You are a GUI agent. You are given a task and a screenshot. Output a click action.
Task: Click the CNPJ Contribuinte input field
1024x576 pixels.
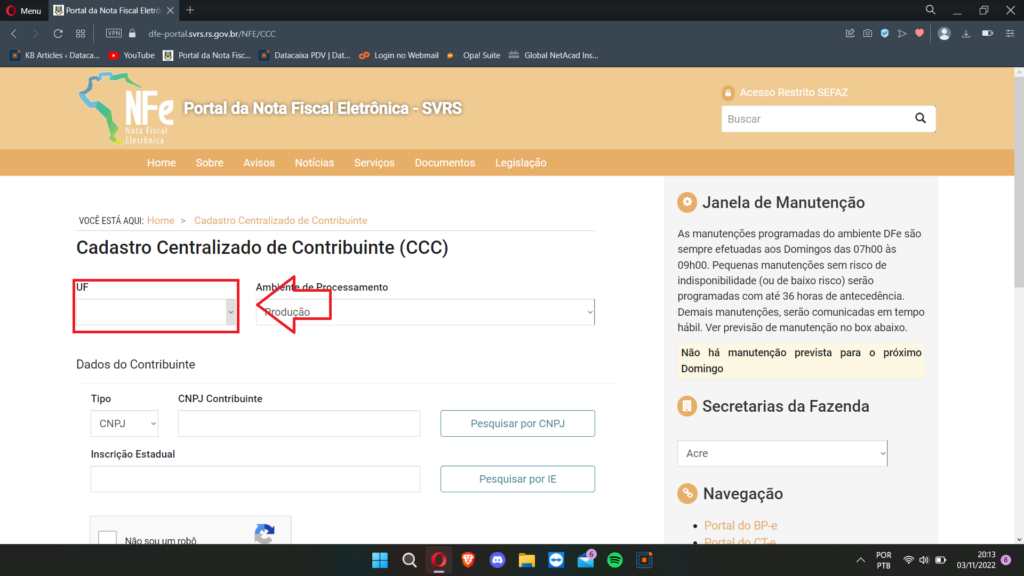coord(298,424)
